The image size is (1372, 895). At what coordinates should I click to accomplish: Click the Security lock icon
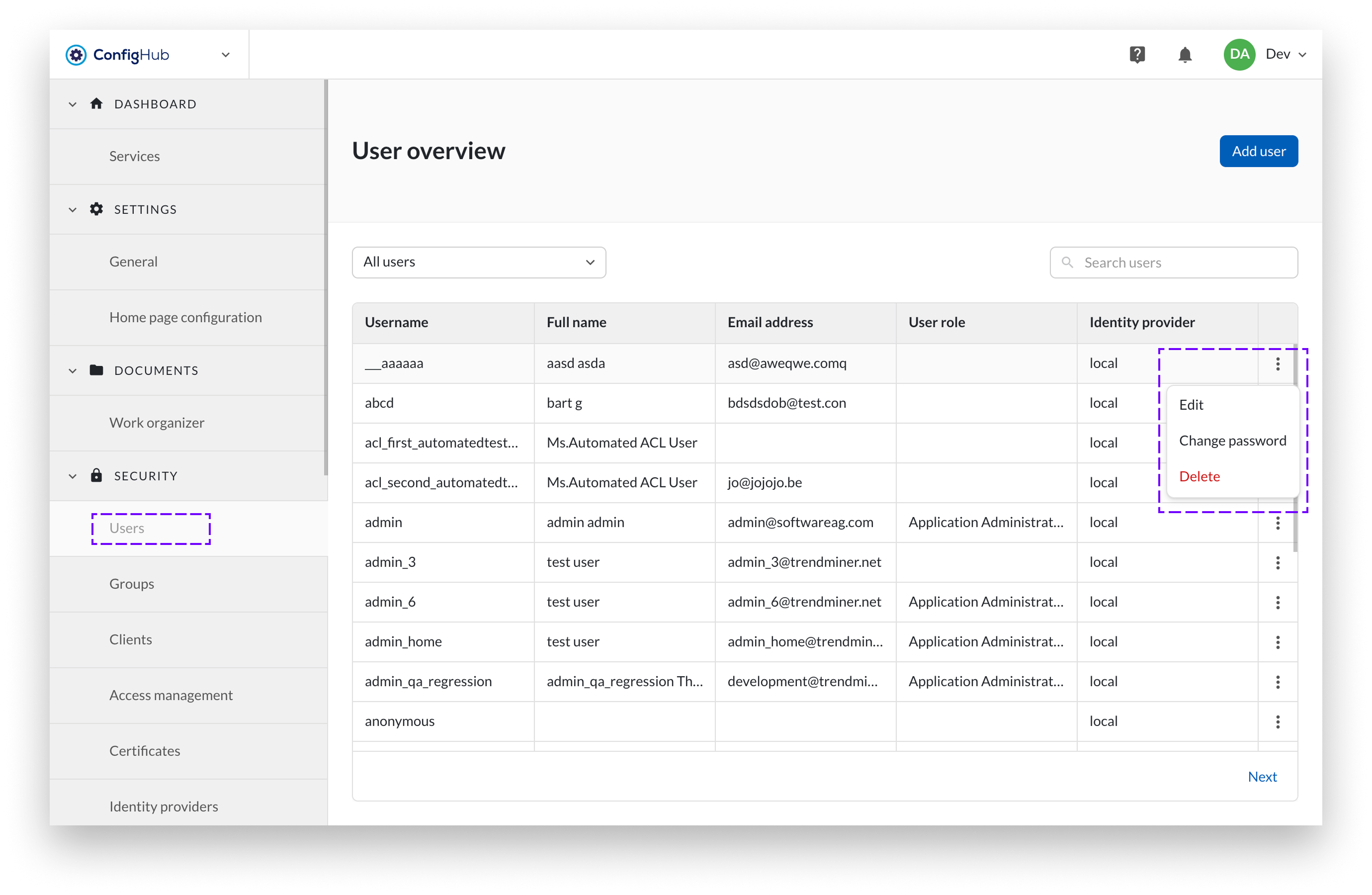tap(96, 475)
